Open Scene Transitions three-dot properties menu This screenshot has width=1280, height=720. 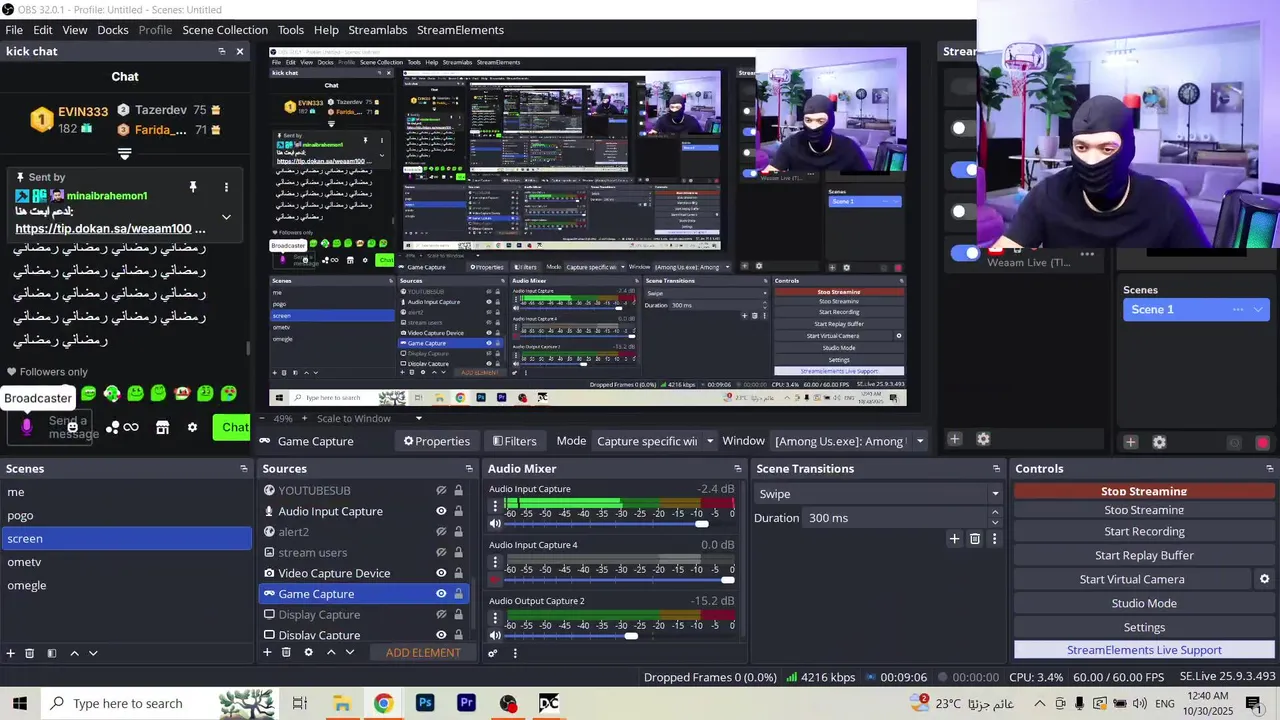click(x=994, y=539)
